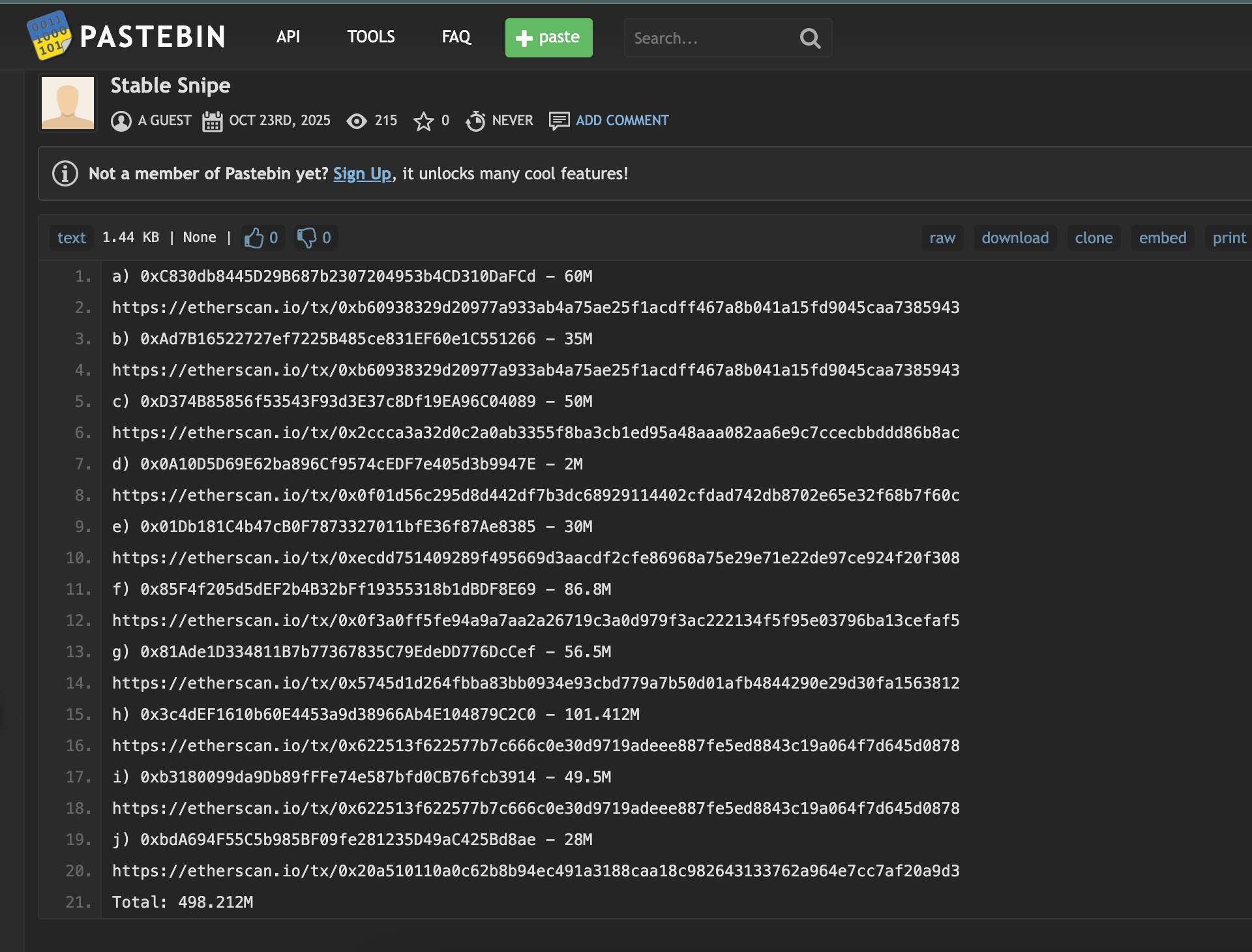
Task: Click the eye views icon
Action: (x=357, y=121)
